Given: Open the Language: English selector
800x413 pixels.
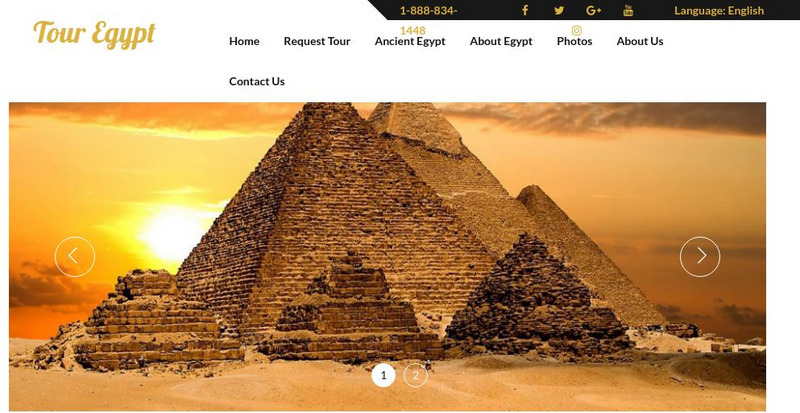Looking at the screenshot, I should coord(719,10).
